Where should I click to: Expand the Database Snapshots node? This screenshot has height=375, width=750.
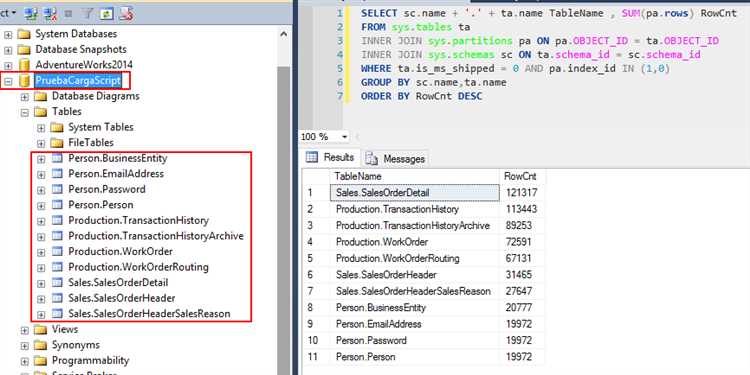[x=8, y=50]
